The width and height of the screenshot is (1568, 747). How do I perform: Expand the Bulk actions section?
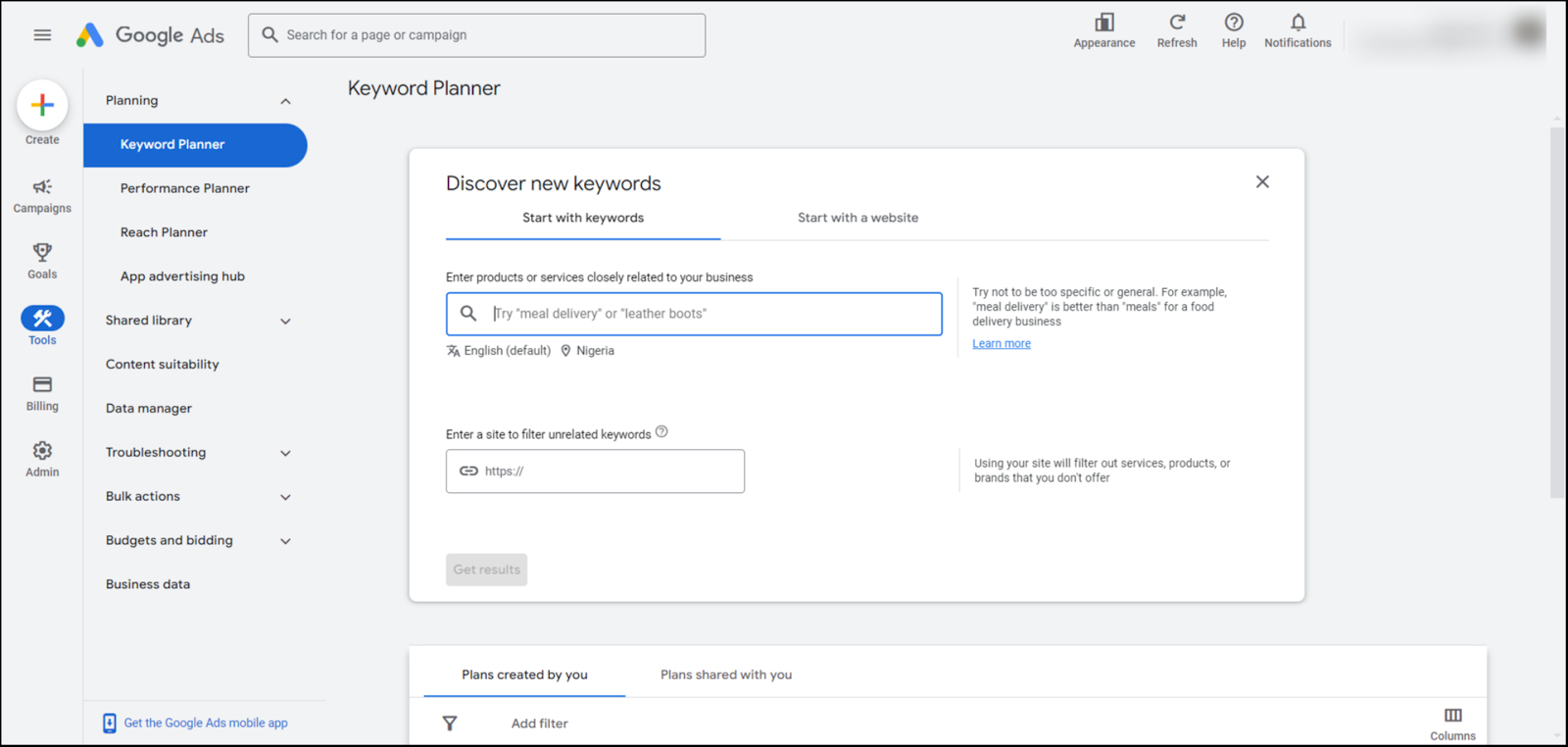[x=285, y=497]
